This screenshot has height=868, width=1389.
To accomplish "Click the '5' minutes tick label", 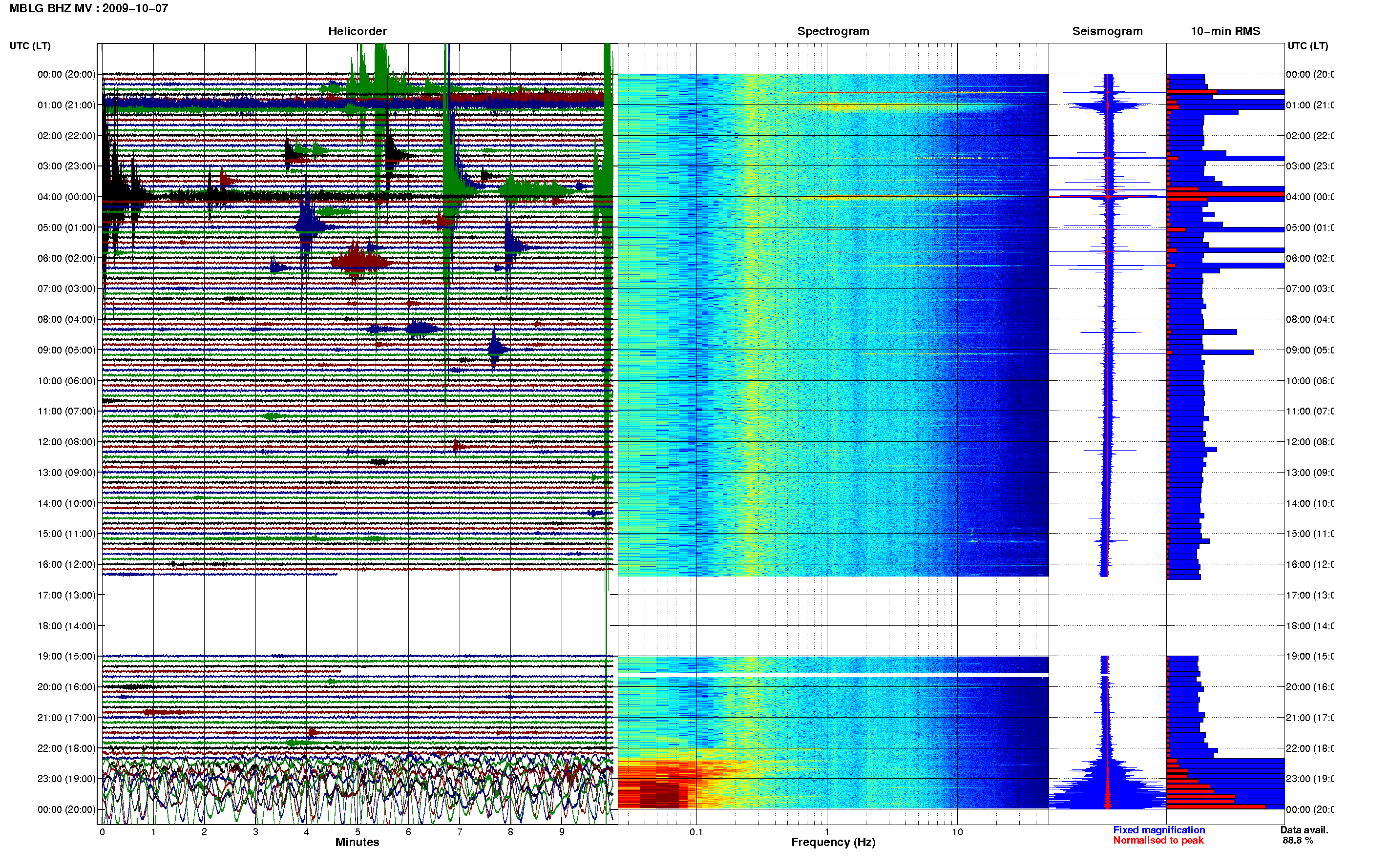I will (357, 832).
